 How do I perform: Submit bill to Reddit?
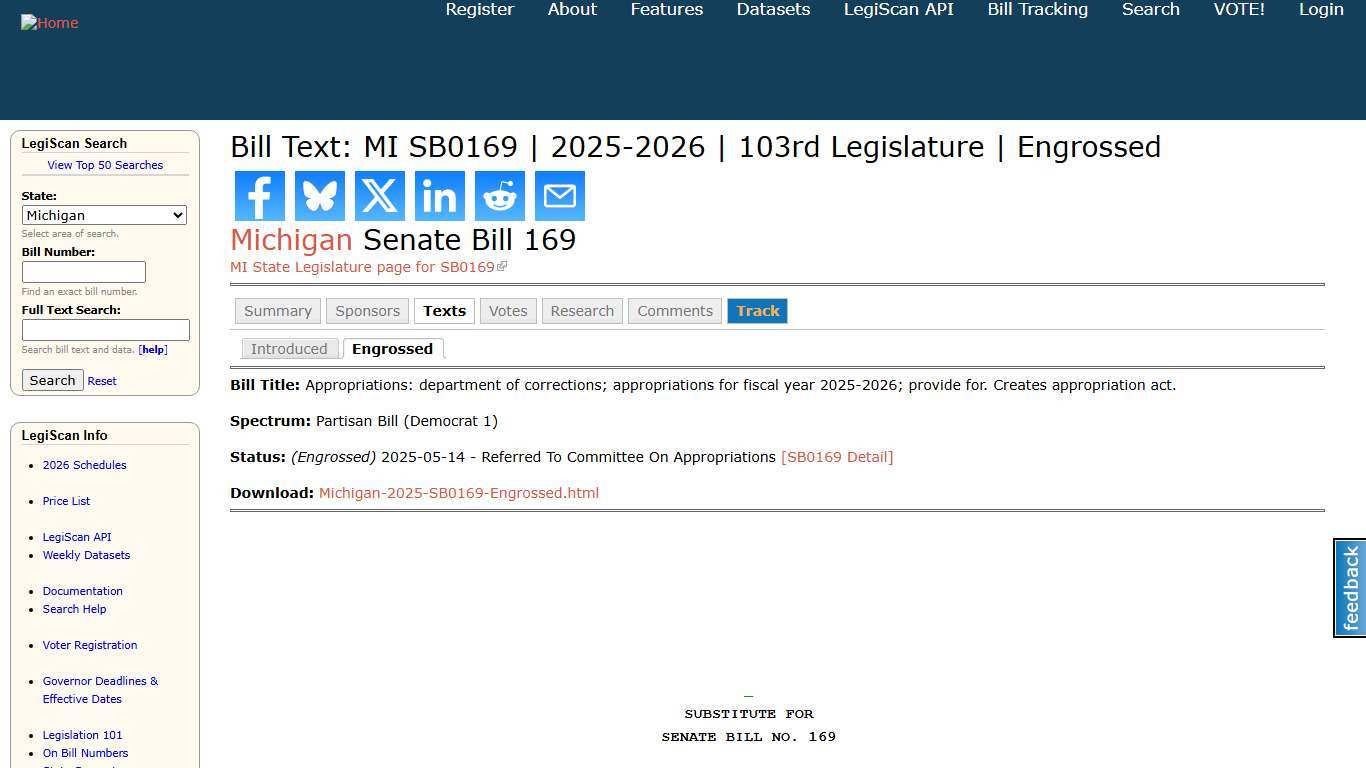pos(499,196)
